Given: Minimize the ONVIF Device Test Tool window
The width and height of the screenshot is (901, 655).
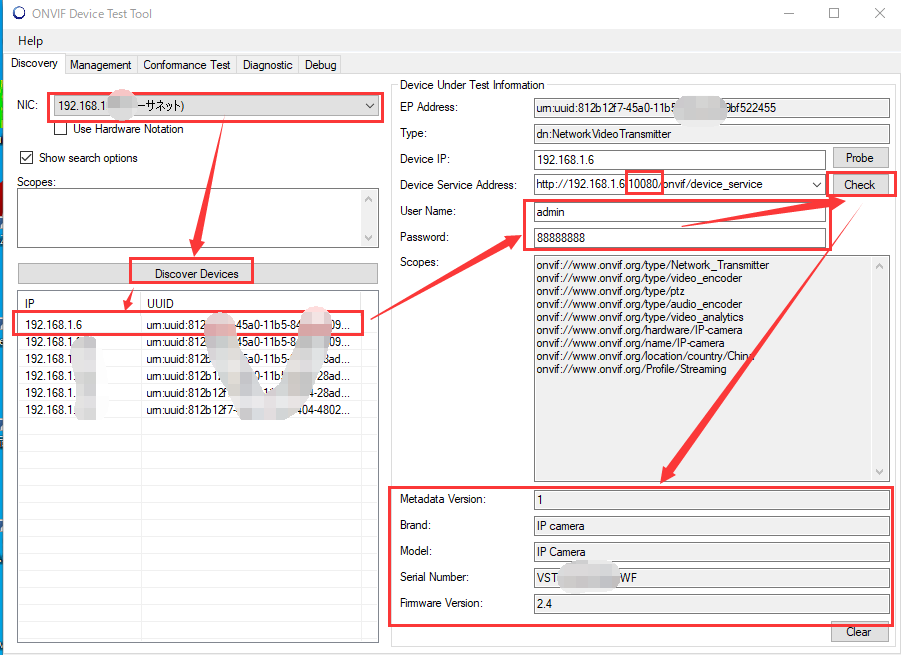Looking at the screenshot, I should [789, 13].
